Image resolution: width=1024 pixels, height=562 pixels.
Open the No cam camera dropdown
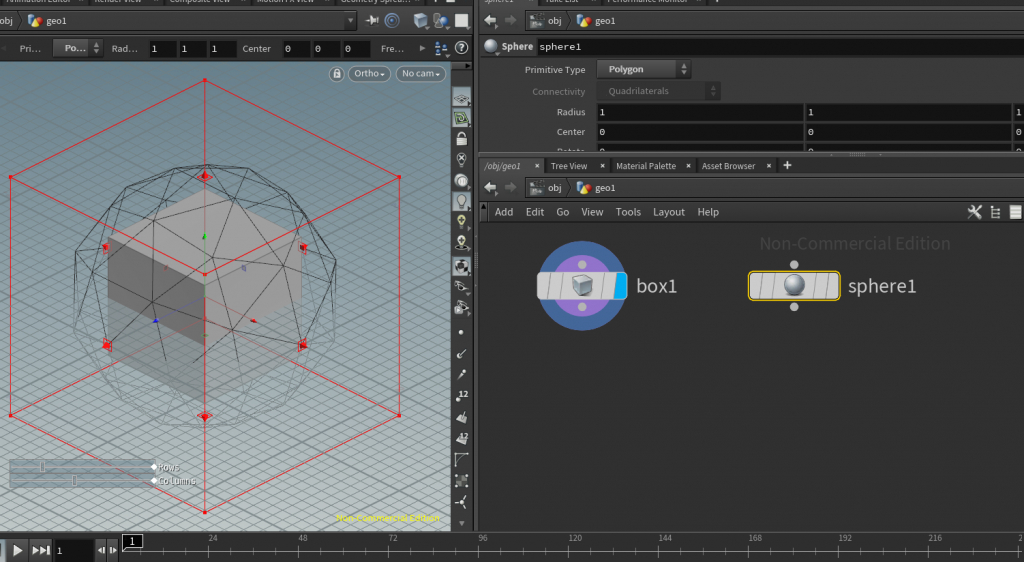pyautogui.click(x=420, y=74)
